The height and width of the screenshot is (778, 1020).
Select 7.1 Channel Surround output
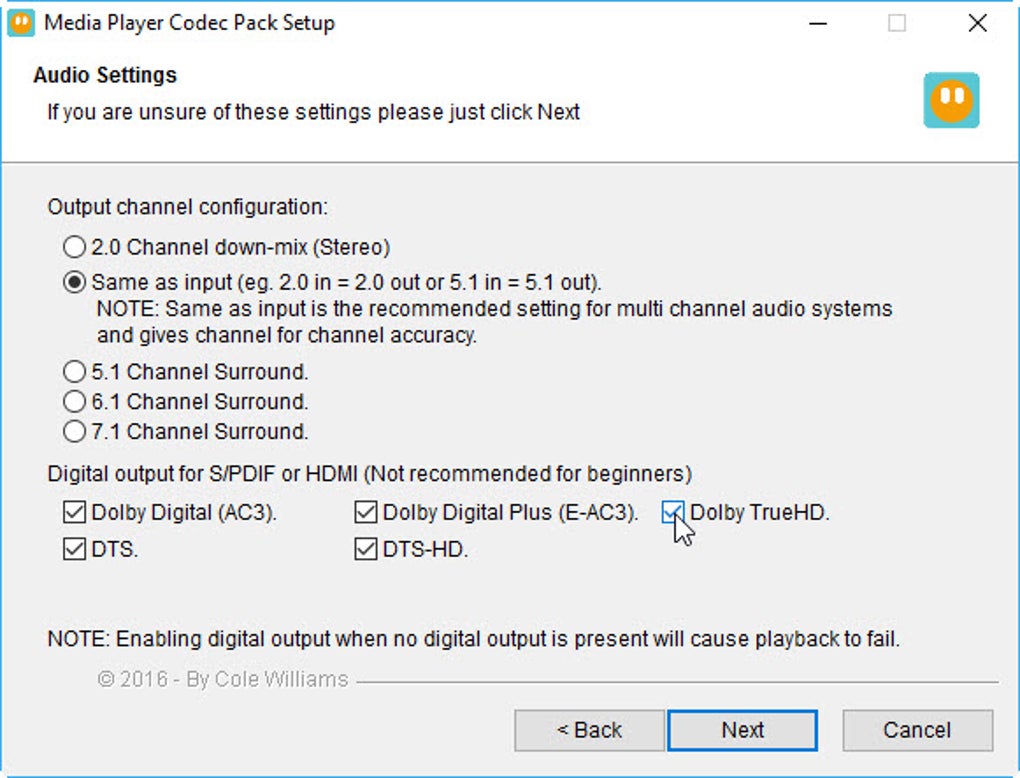point(74,432)
